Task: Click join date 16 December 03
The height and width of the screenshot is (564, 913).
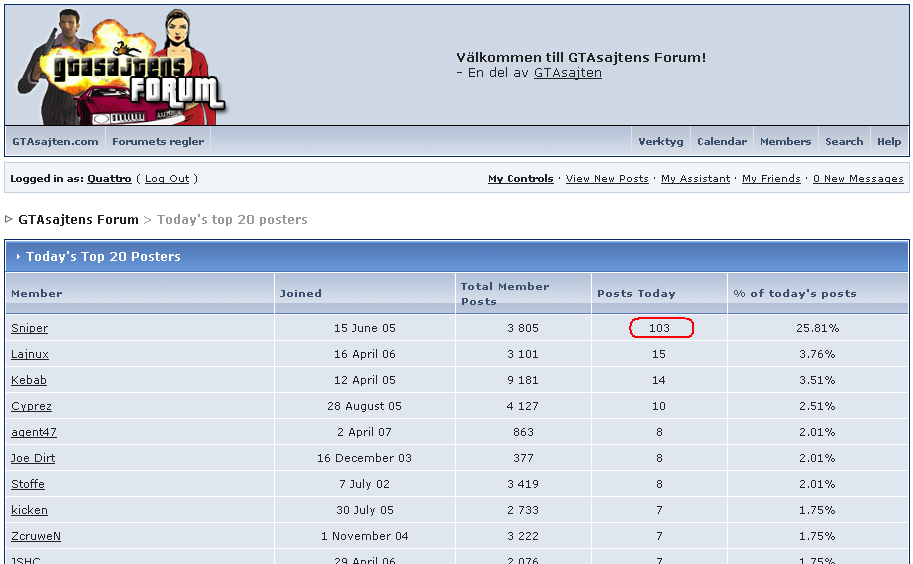Action: click(x=365, y=458)
